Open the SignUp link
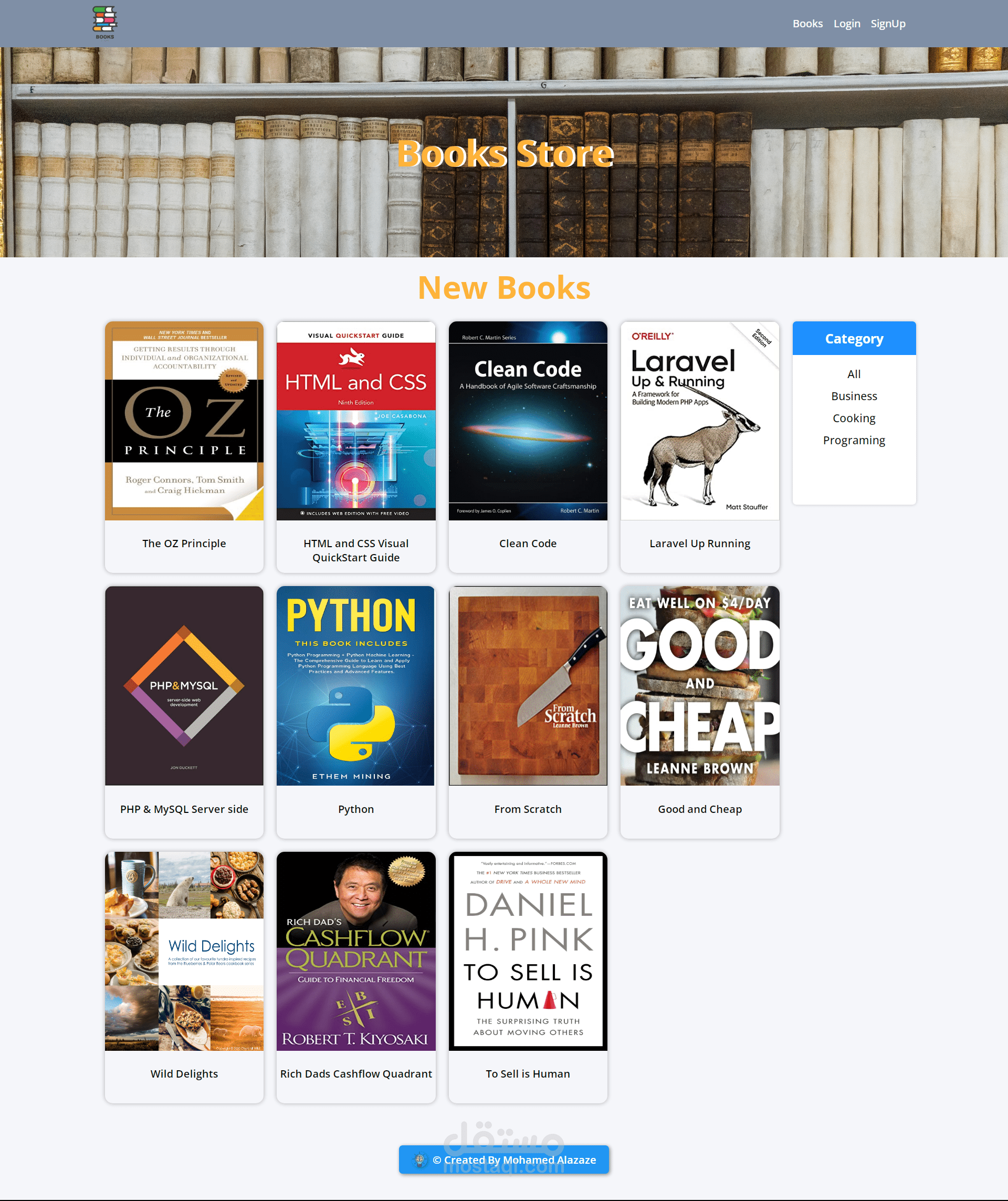The image size is (1008, 1201). pos(887,24)
